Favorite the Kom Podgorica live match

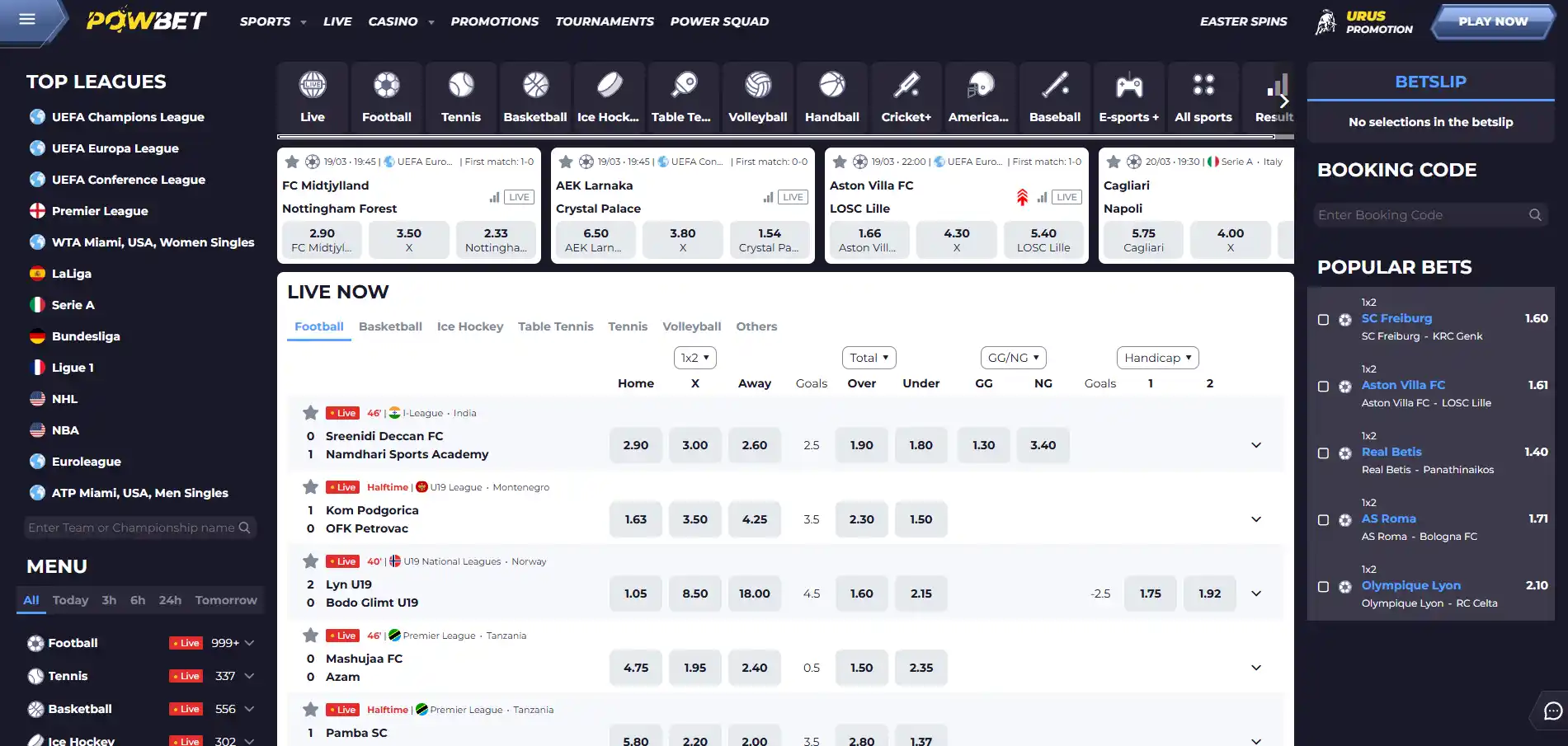pyautogui.click(x=310, y=487)
